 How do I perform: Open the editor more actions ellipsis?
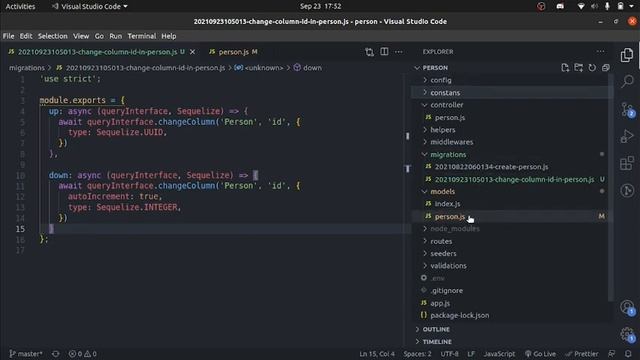[x=399, y=52]
